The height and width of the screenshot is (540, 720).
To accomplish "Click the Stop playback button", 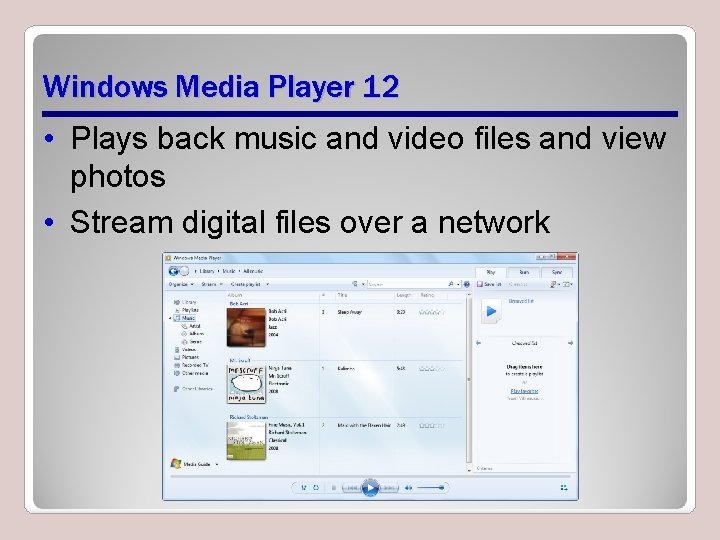I will pyautogui.click(x=333, y=488).
